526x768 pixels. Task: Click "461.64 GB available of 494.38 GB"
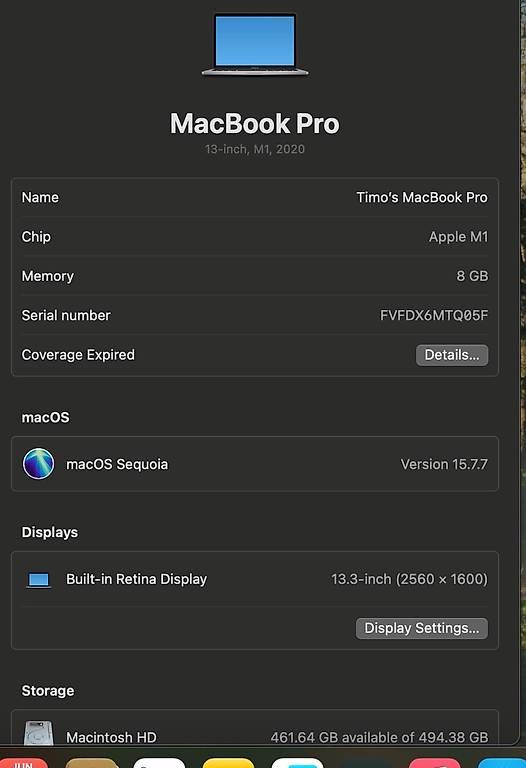(x=380, y=737)
